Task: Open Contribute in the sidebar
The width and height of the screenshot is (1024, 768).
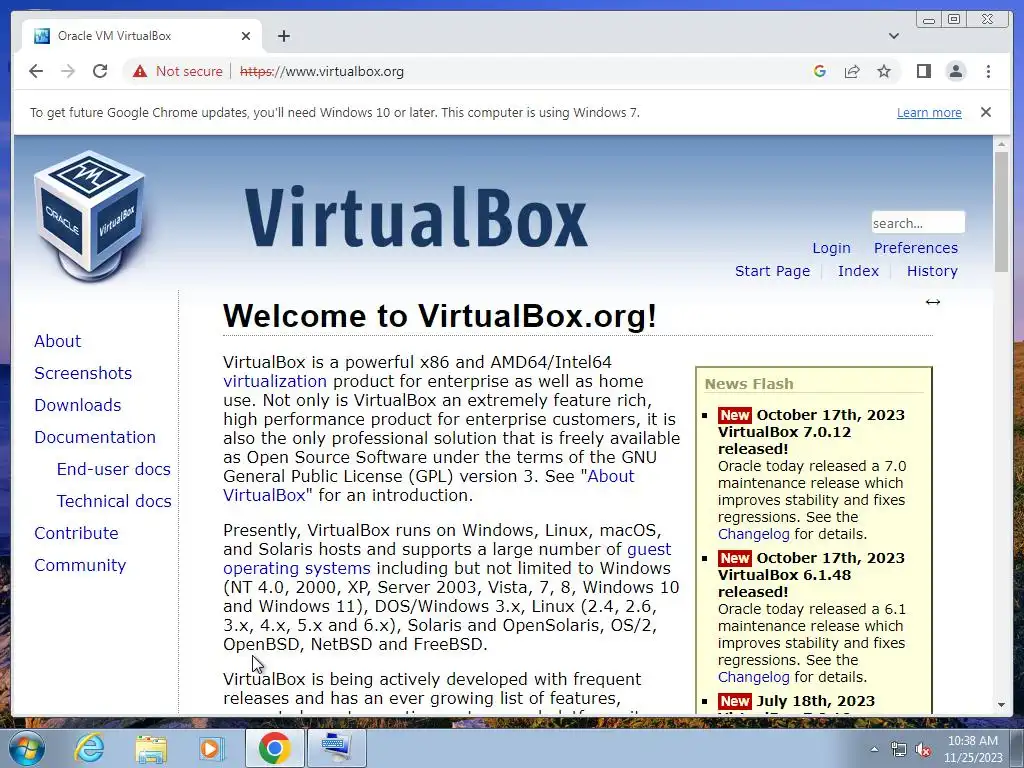Action: tap(76, 533)
